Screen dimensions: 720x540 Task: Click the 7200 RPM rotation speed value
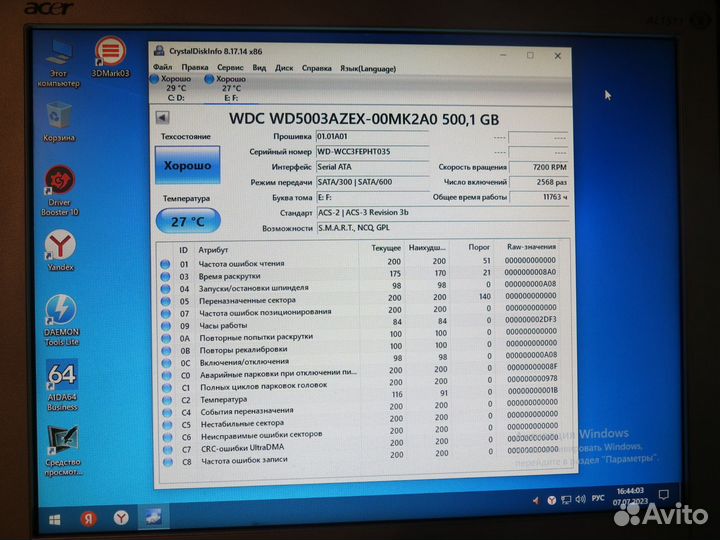click(x=539, y=167)
